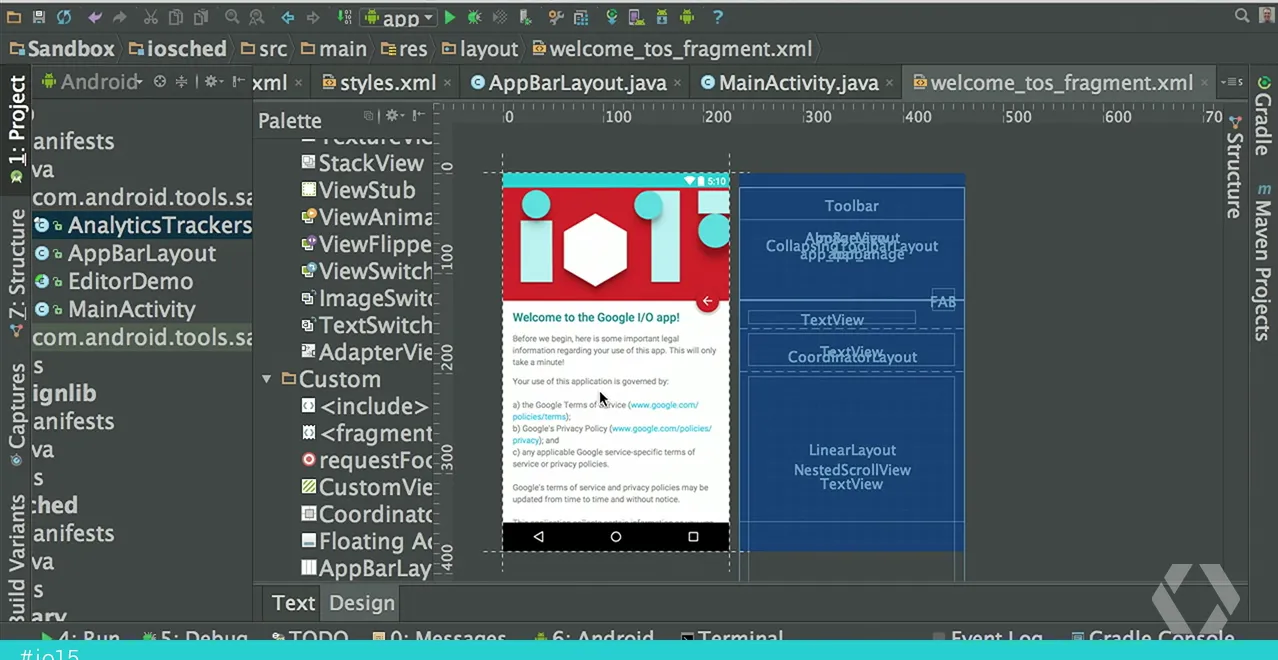Viewport: 1278px width, 660px height.
Task: Click the Attach debugger to process icon
Action: [x=526, y=17]
